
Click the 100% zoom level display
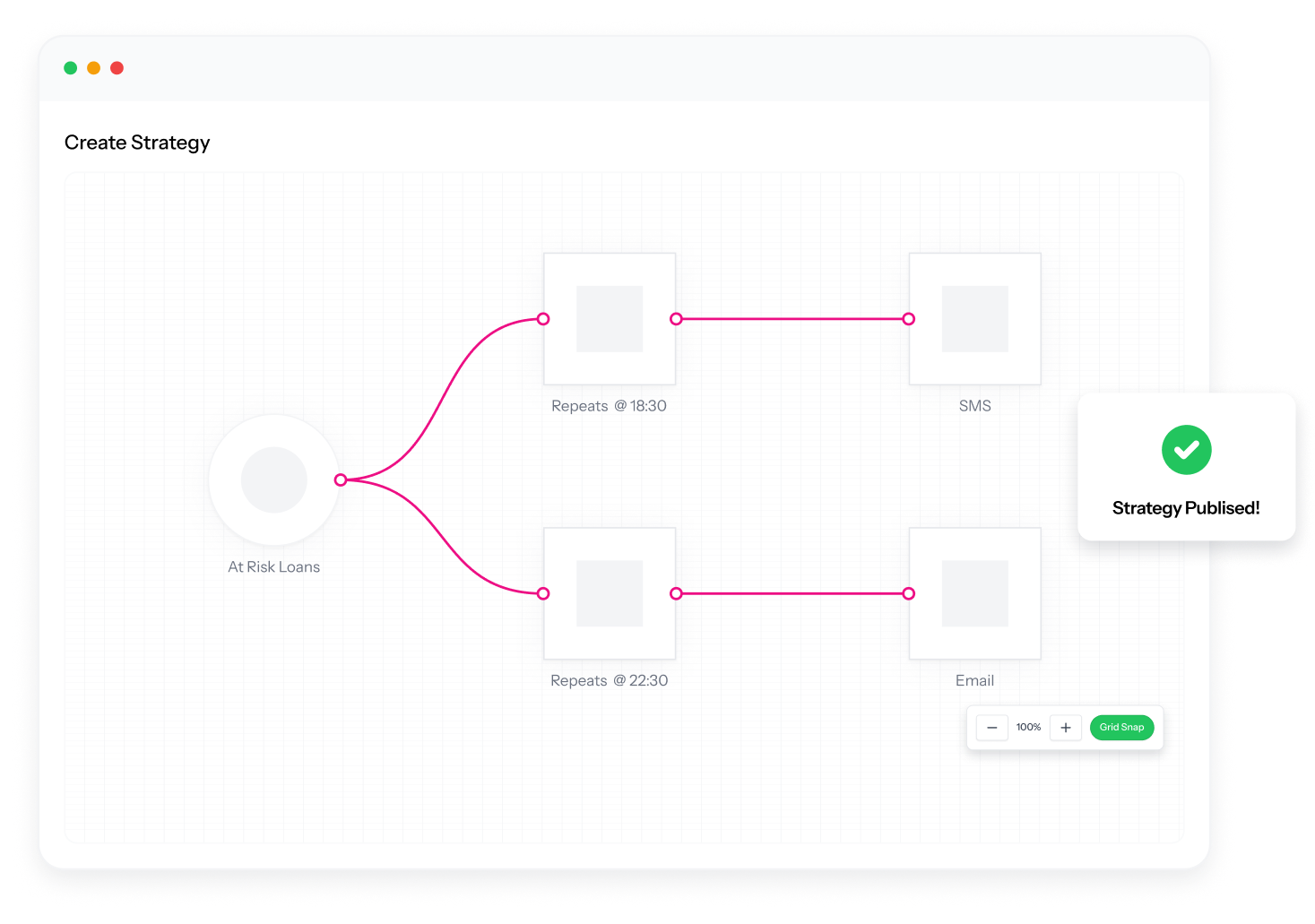1028,728
